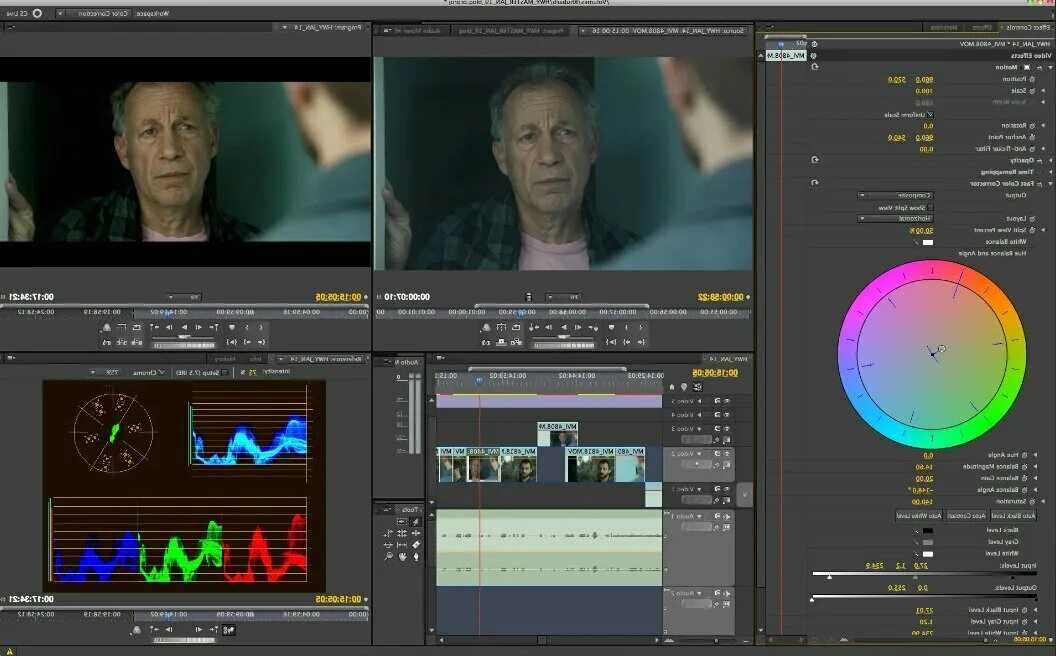Viewport: 1056px width, 656px height.
Task: Toggle the Uniform Scale checkbox
Action: (x=930, y=114)
